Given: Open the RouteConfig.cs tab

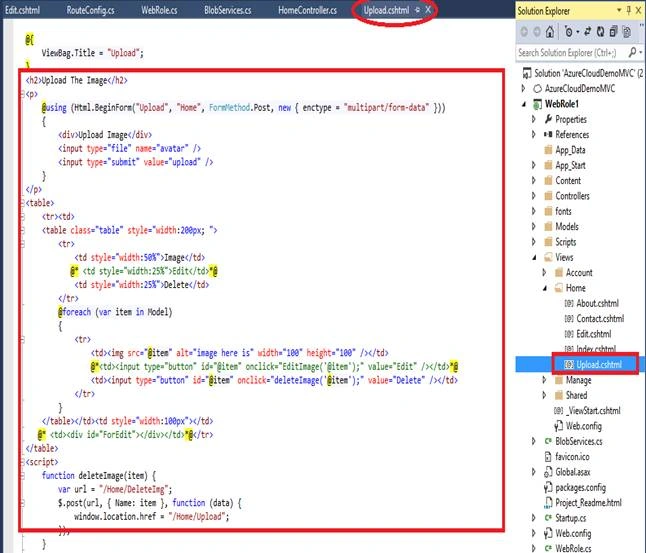Looking at the screenshot, I should [91, 10].
